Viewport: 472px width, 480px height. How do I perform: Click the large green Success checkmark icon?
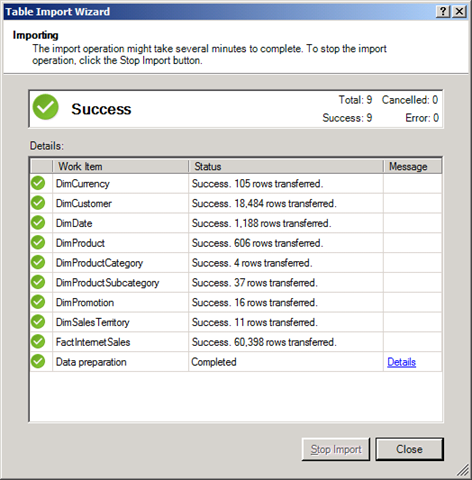(46, 107)
